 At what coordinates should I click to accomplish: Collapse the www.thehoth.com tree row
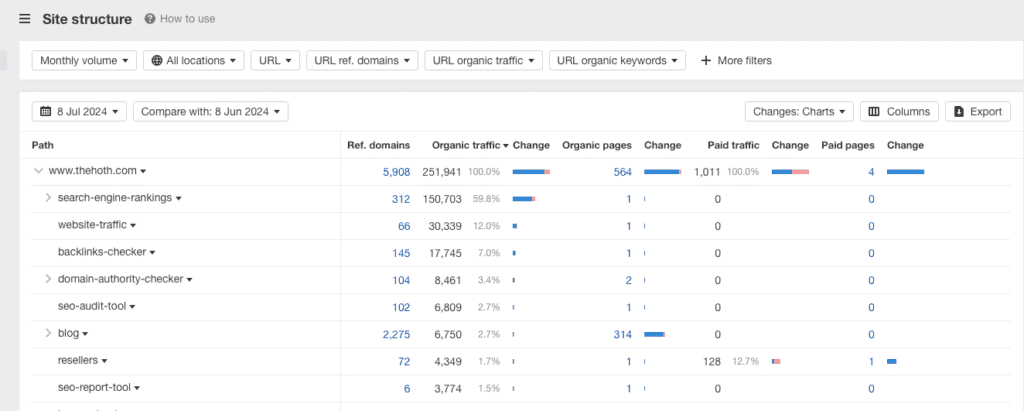point(38,172)
